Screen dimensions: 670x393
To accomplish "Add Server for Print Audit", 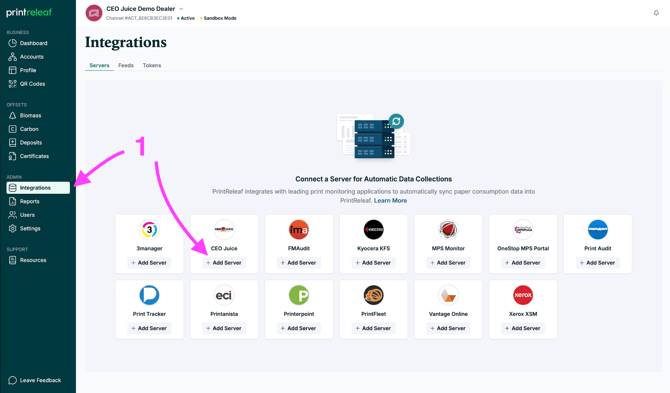I will click(x=598, y=263).
